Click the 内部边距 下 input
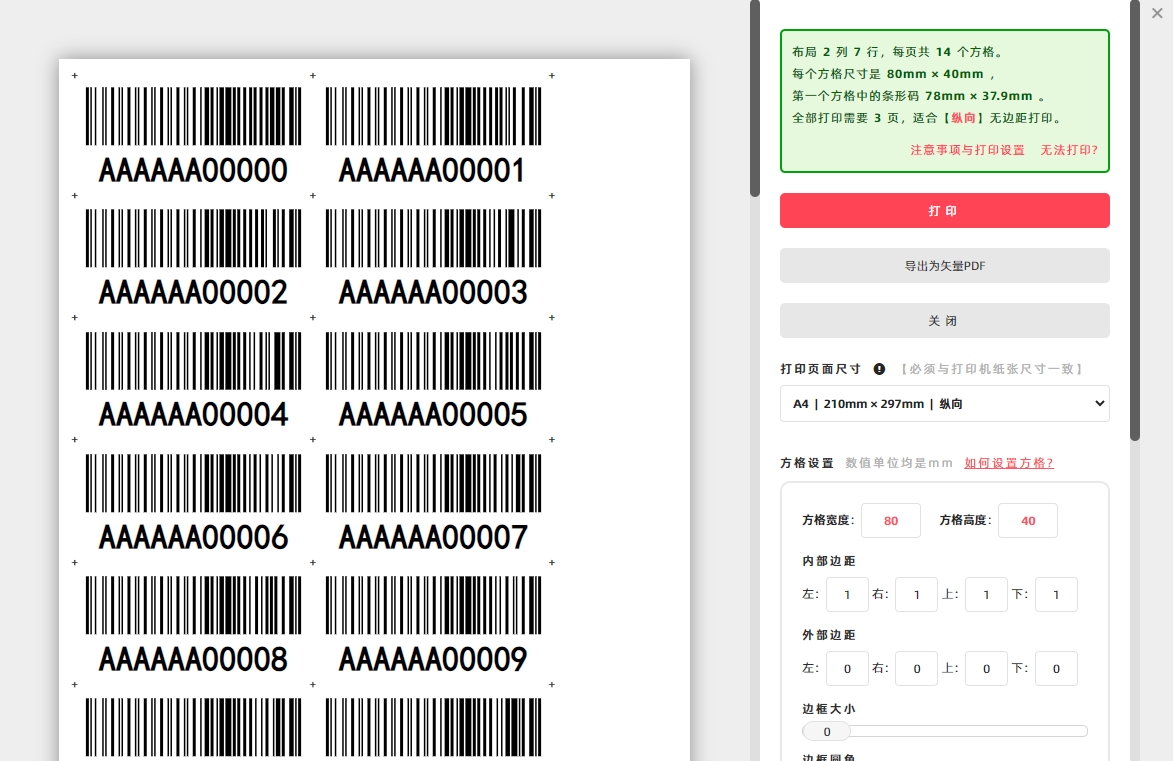This screenshot has width=1173, height=761. pos(1056,595)
